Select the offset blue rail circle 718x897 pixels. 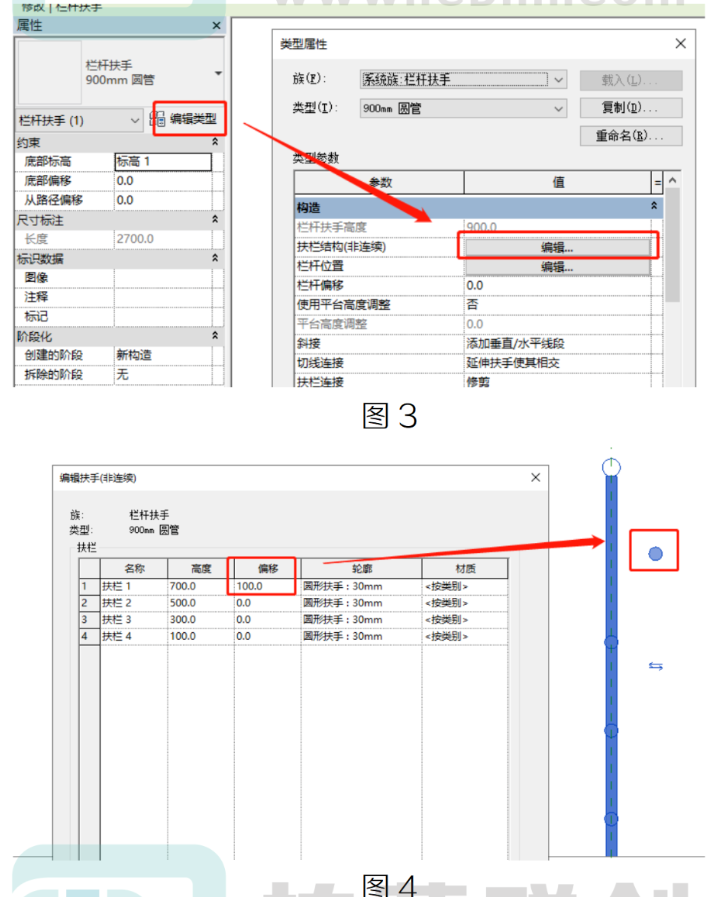656,553
